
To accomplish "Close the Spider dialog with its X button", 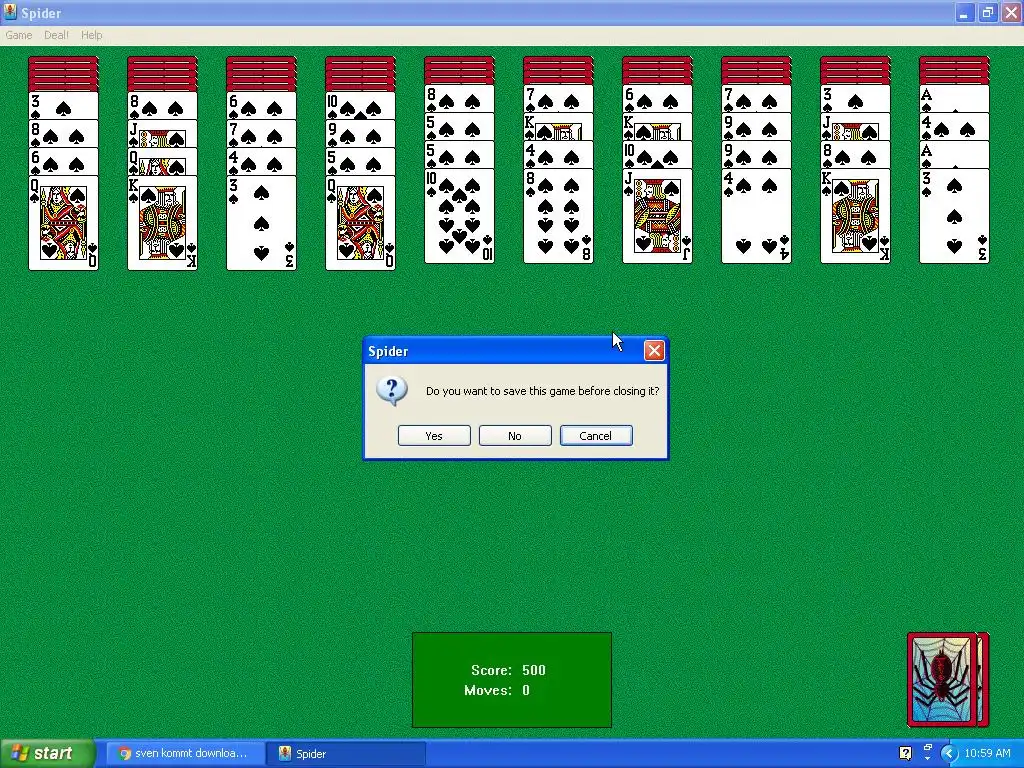I will click(x=654, y=351).
